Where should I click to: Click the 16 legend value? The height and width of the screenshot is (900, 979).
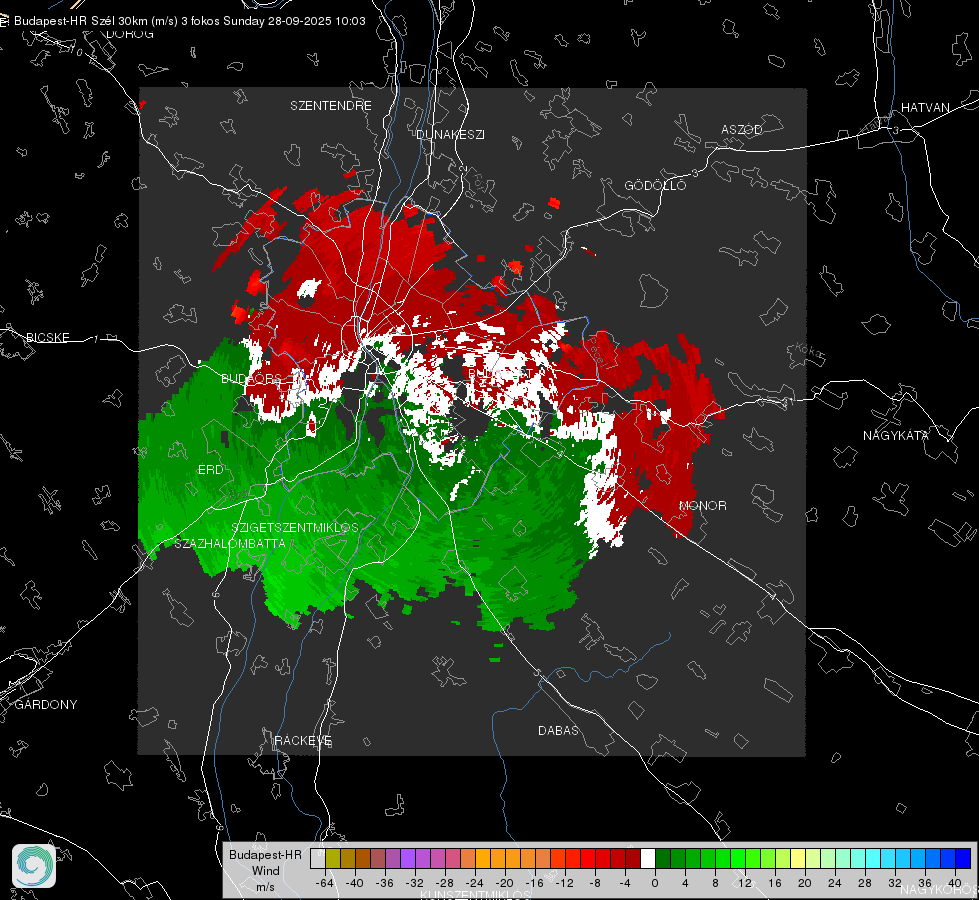(775, 883)
